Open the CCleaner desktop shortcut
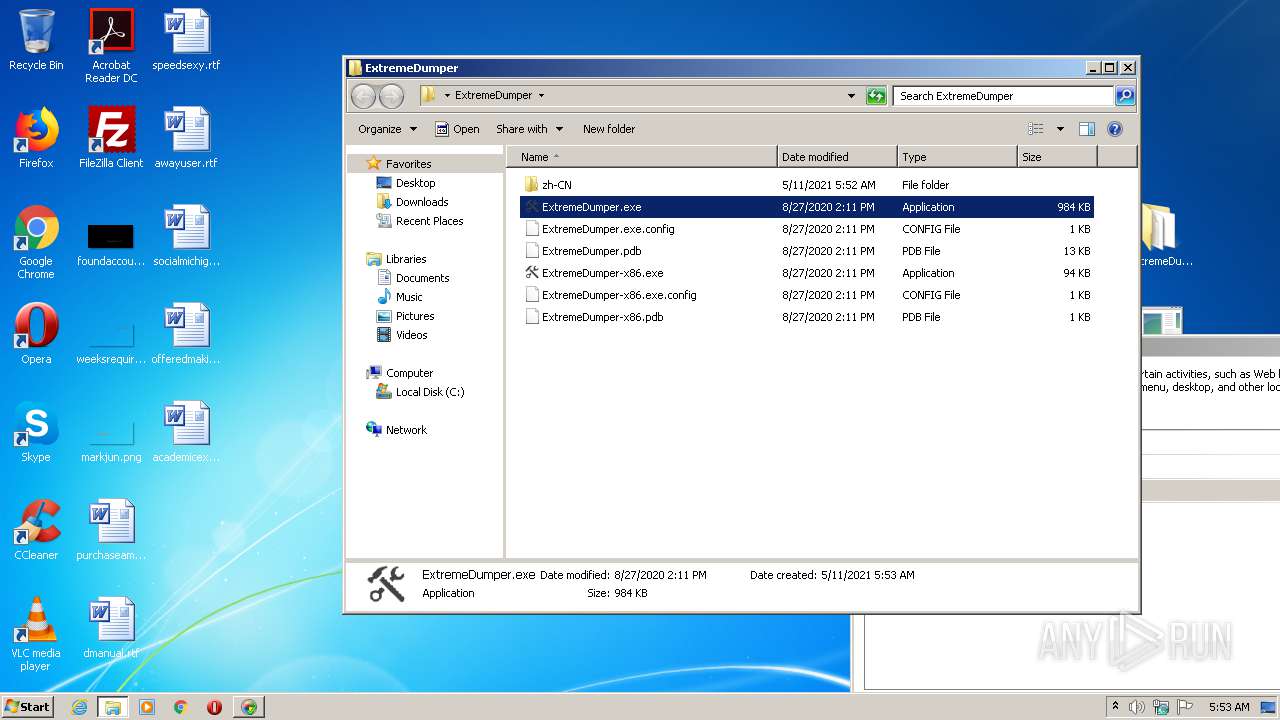The height and width of the screenshot is (720, 1280). tap(36, 530)
